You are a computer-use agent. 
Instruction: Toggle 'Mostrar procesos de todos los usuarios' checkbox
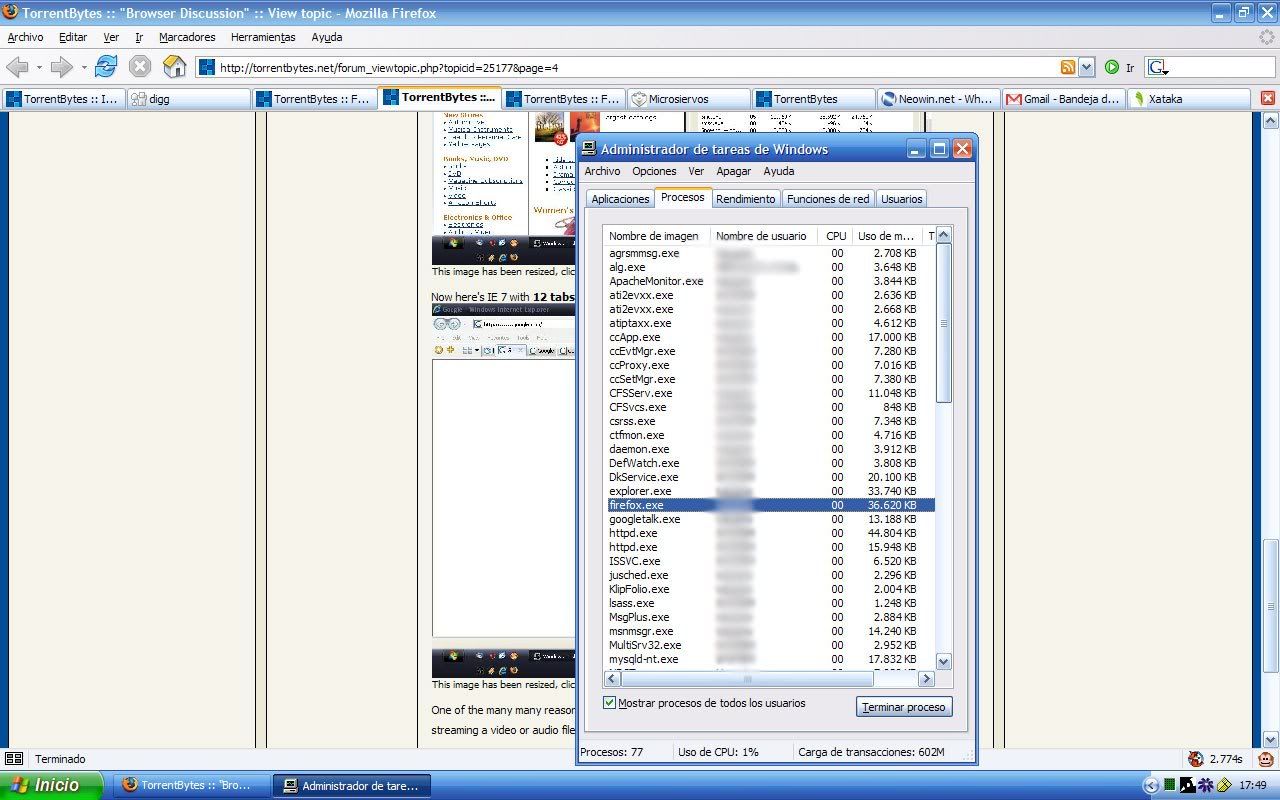click(610, 703)
